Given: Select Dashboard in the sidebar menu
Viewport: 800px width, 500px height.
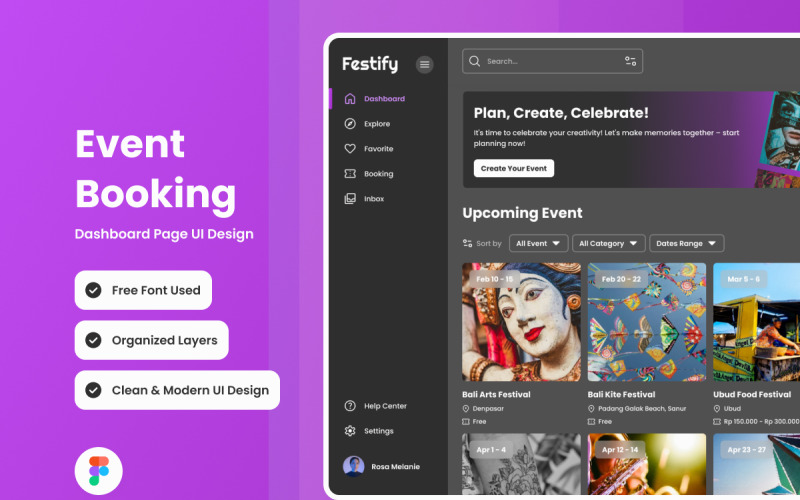Looking at the screenshot, I should pos(384,99).
